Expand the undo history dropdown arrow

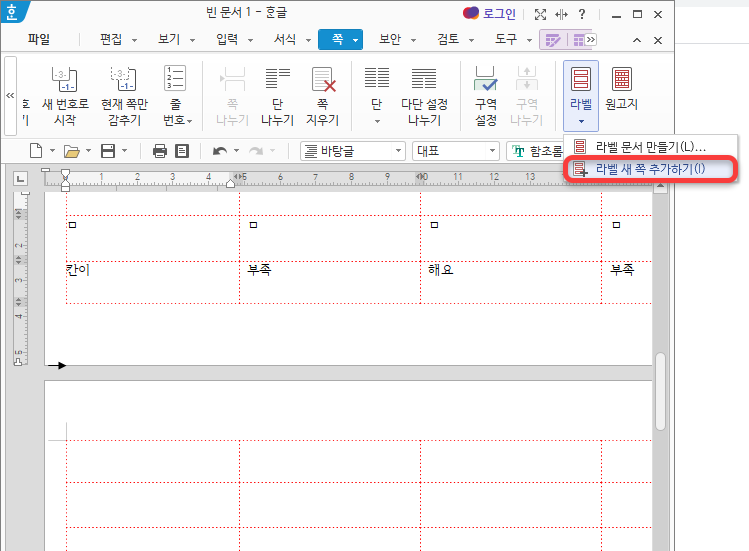[x=236, y=151]
